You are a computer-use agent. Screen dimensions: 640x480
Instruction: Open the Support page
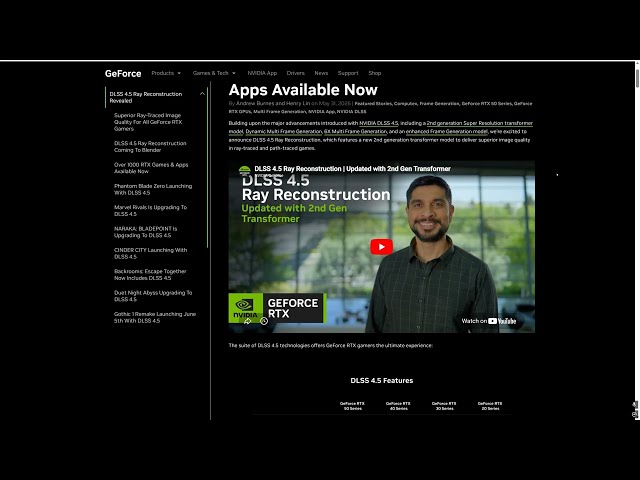[348, 73]
